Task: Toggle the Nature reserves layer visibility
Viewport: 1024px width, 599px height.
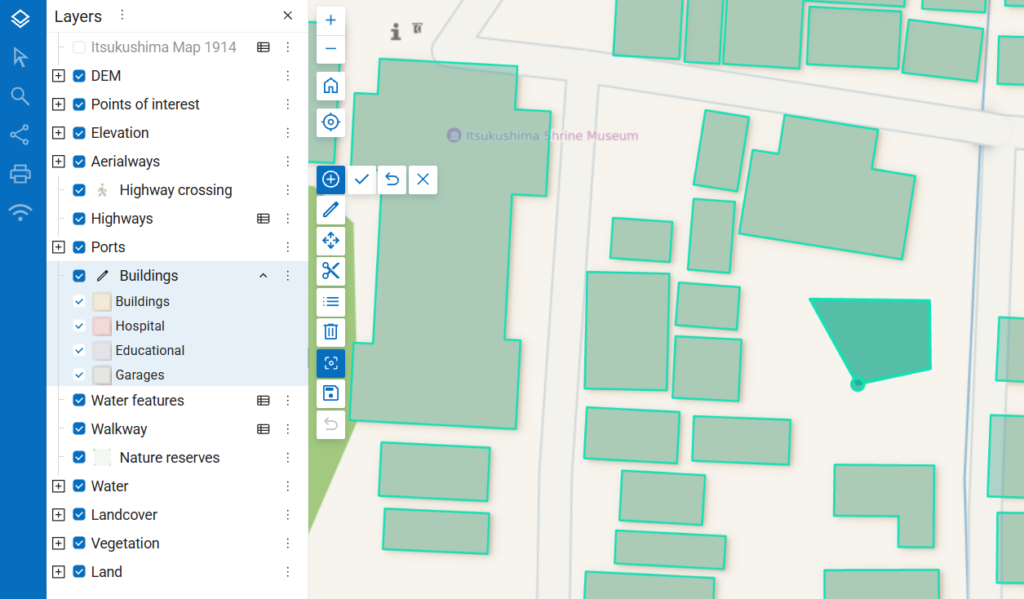Action: (x=79, y=457)
